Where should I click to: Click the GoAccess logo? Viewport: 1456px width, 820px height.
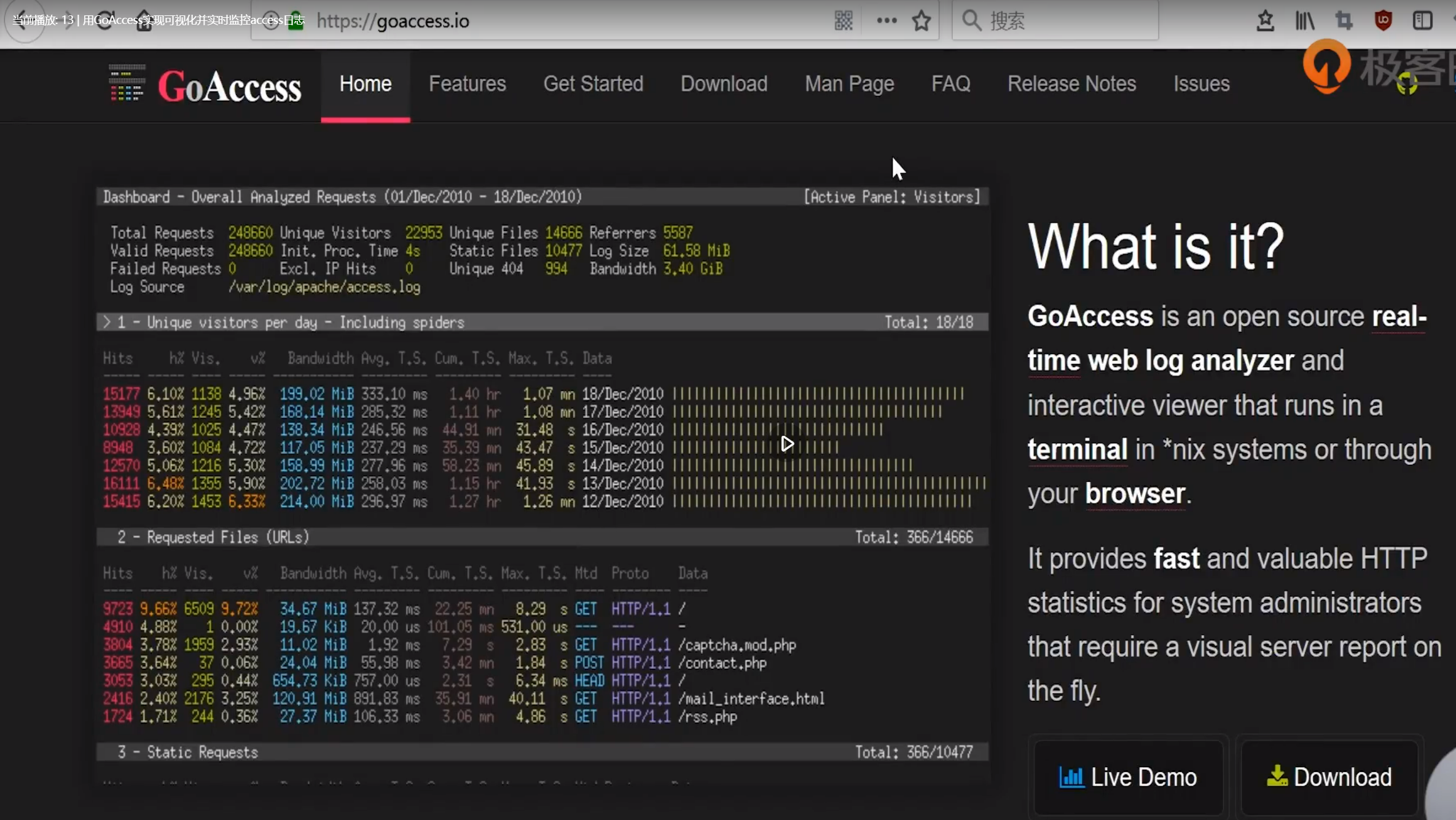[205, 85]
